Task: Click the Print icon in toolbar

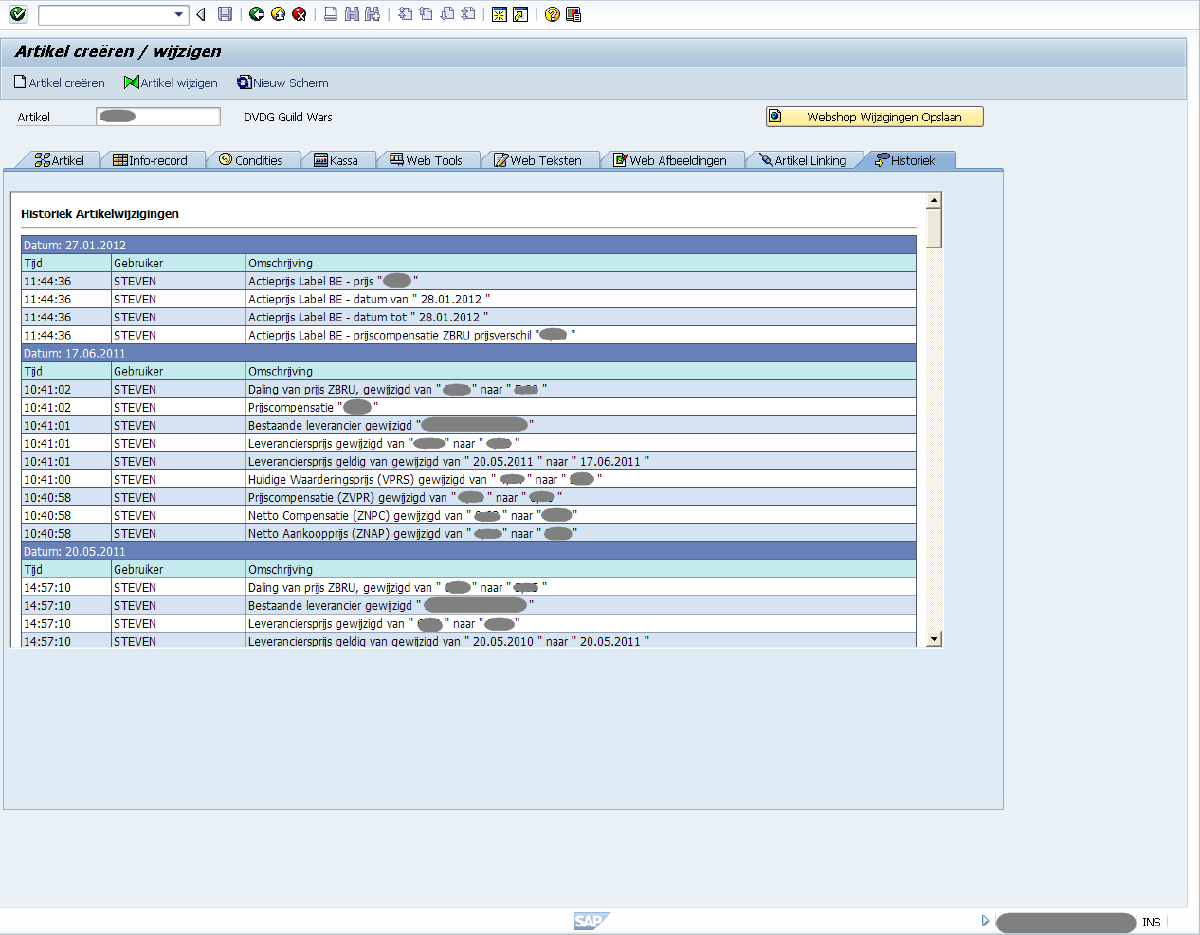Action: (x=330, y=14)
